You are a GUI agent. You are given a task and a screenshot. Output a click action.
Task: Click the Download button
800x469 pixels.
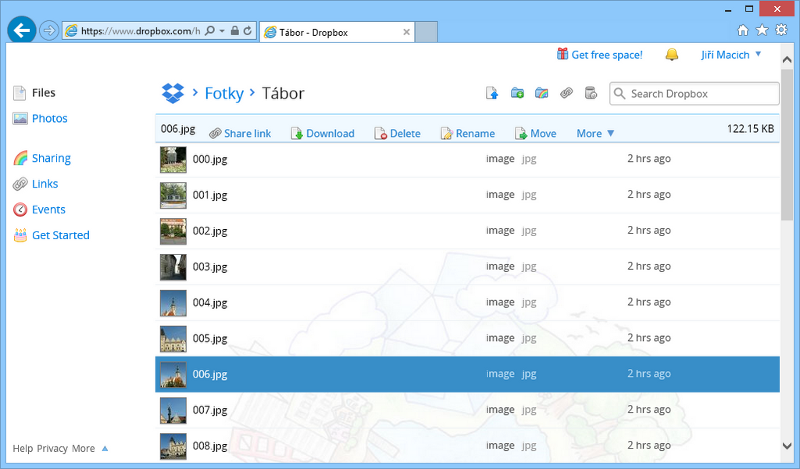click(322, 133)
